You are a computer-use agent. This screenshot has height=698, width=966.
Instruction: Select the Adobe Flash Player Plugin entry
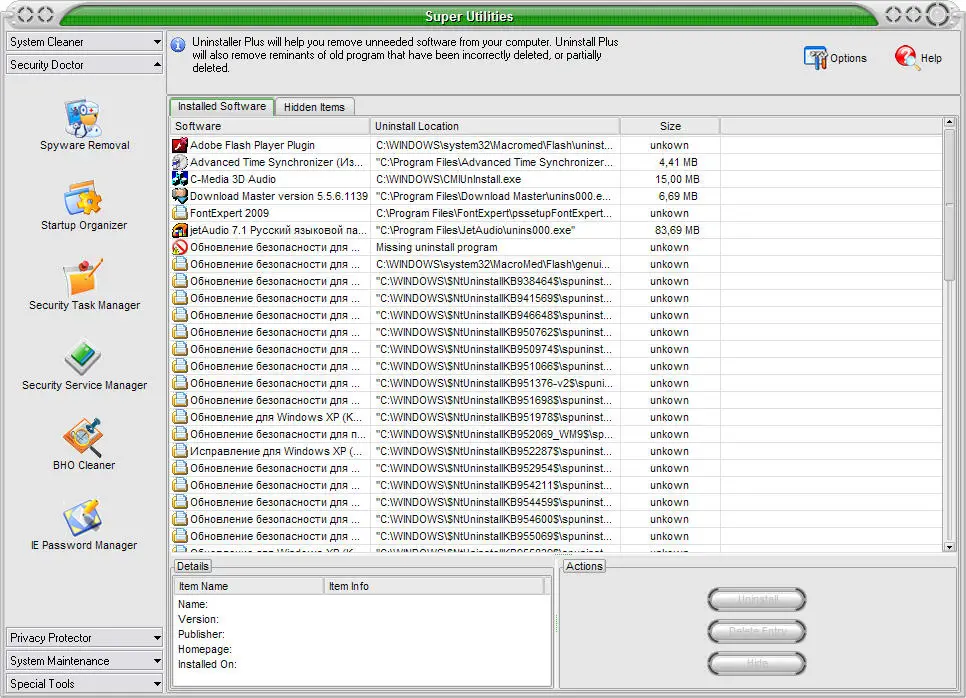click(252, 145)
